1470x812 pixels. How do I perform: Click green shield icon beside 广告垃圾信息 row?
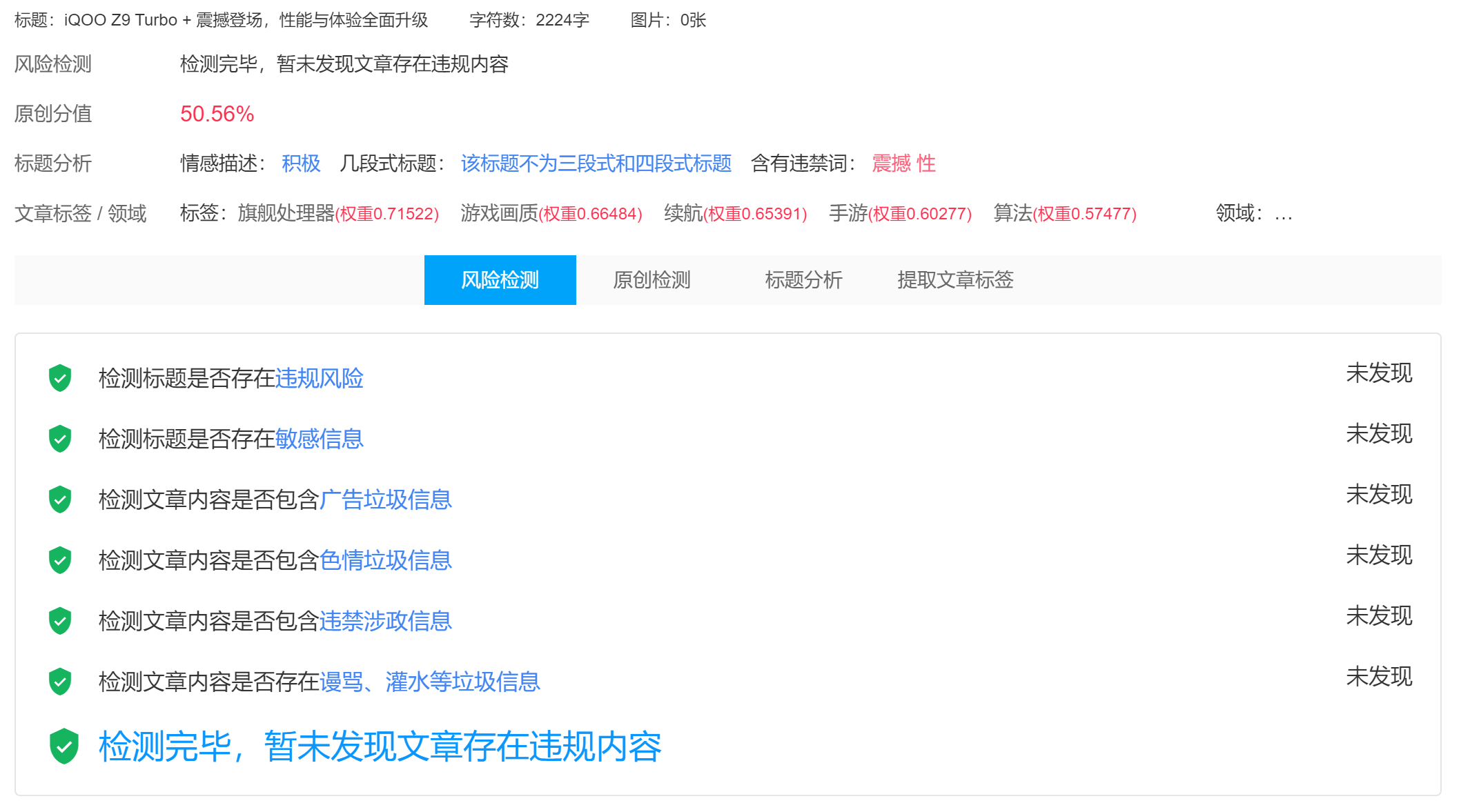click(60, 499)
